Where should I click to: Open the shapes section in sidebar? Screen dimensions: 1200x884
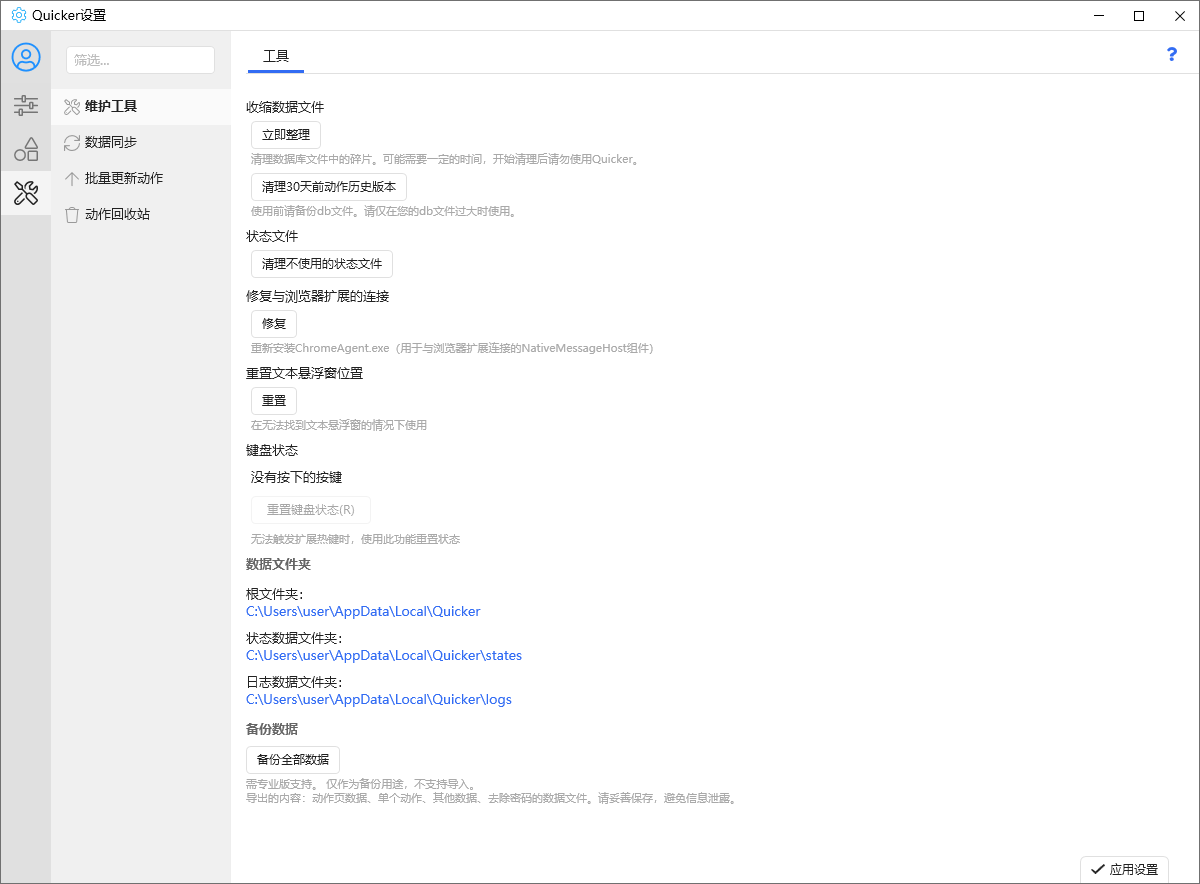coord(26,149)
